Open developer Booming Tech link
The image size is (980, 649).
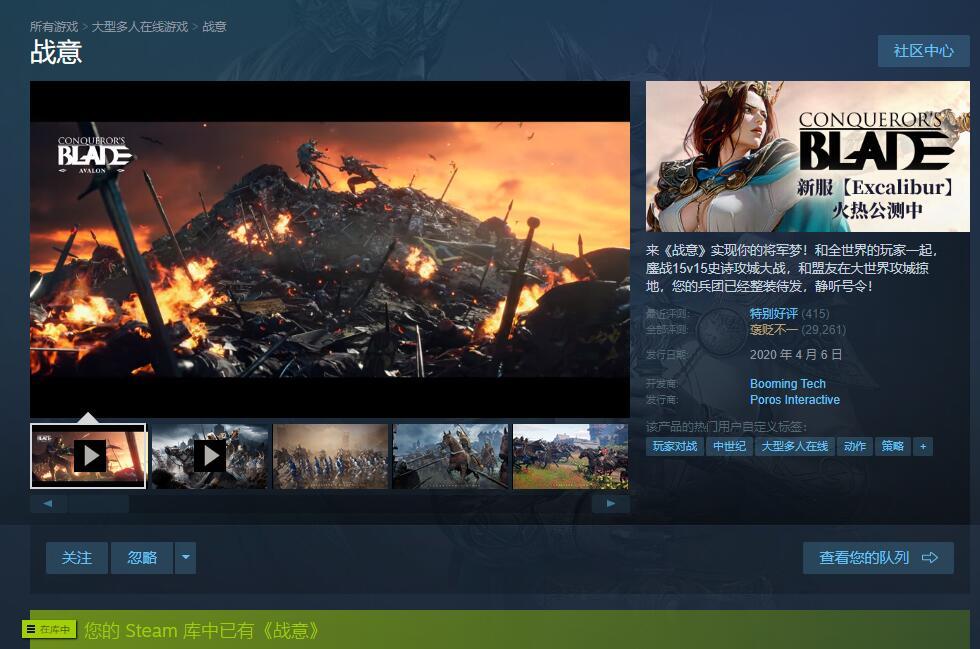click(788, 383)
